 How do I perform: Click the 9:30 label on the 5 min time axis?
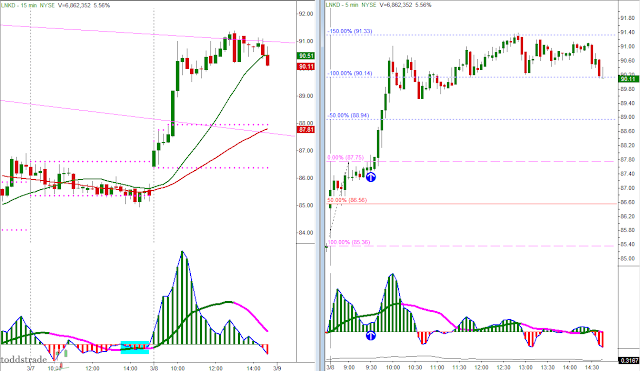[x=371, y=367]
